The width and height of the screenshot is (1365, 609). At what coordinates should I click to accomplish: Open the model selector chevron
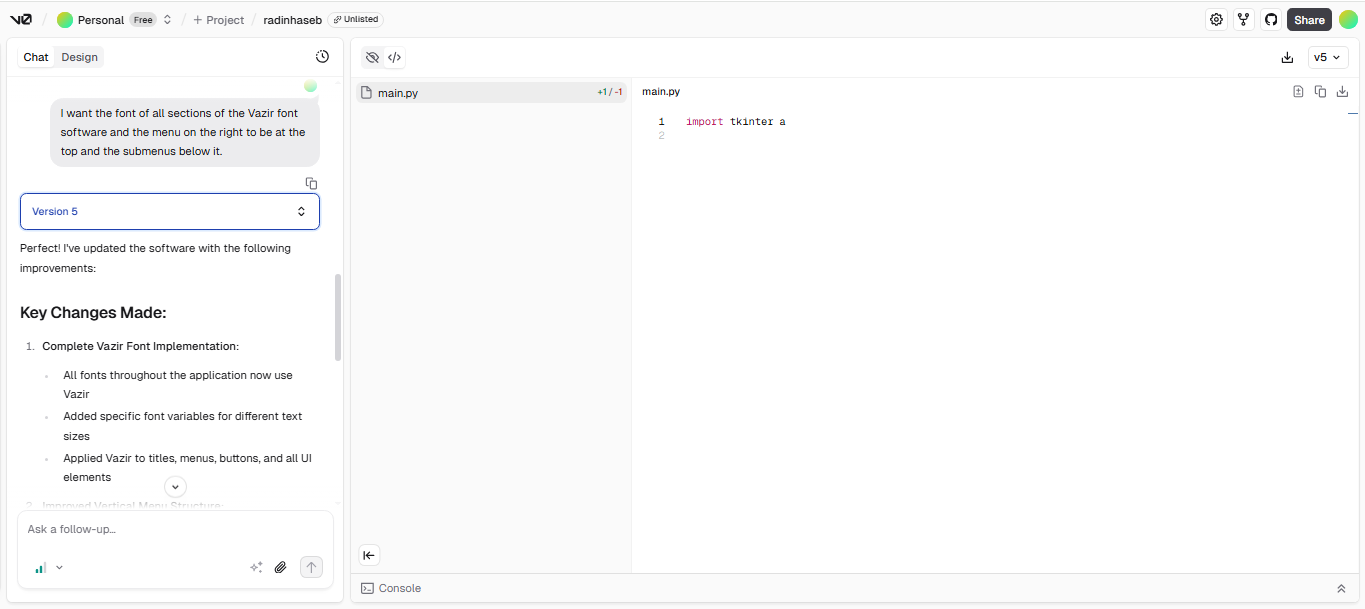pos(59,567)
